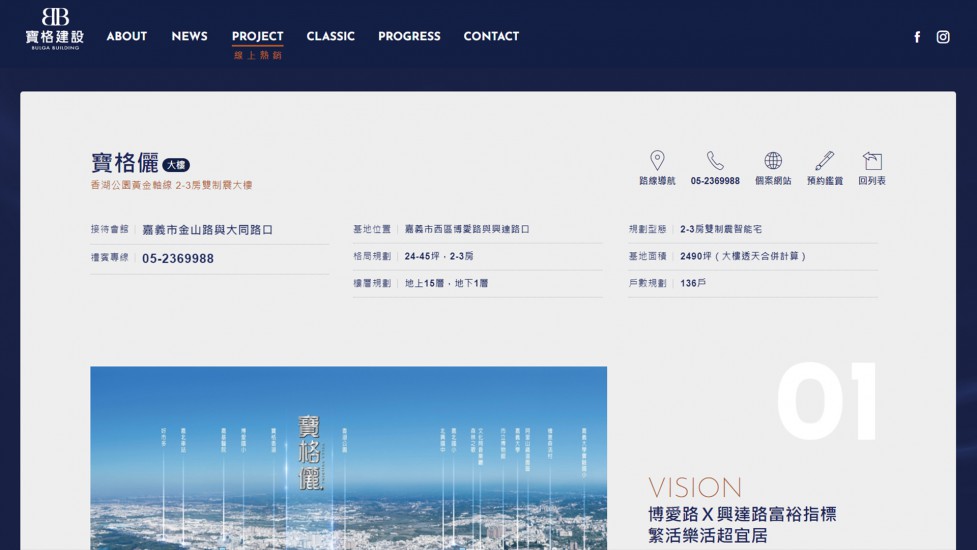Select the PROJECT menu item
977x550 pixels.
click(x=257, y=36)
